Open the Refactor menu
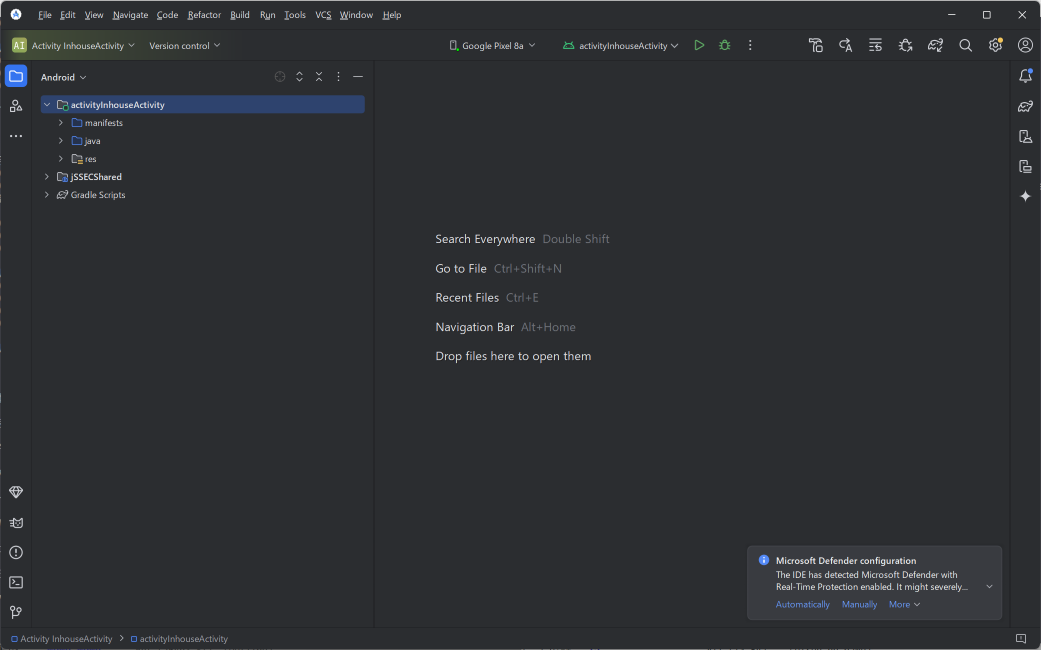1041x650 pixels. tap(204, 15)
